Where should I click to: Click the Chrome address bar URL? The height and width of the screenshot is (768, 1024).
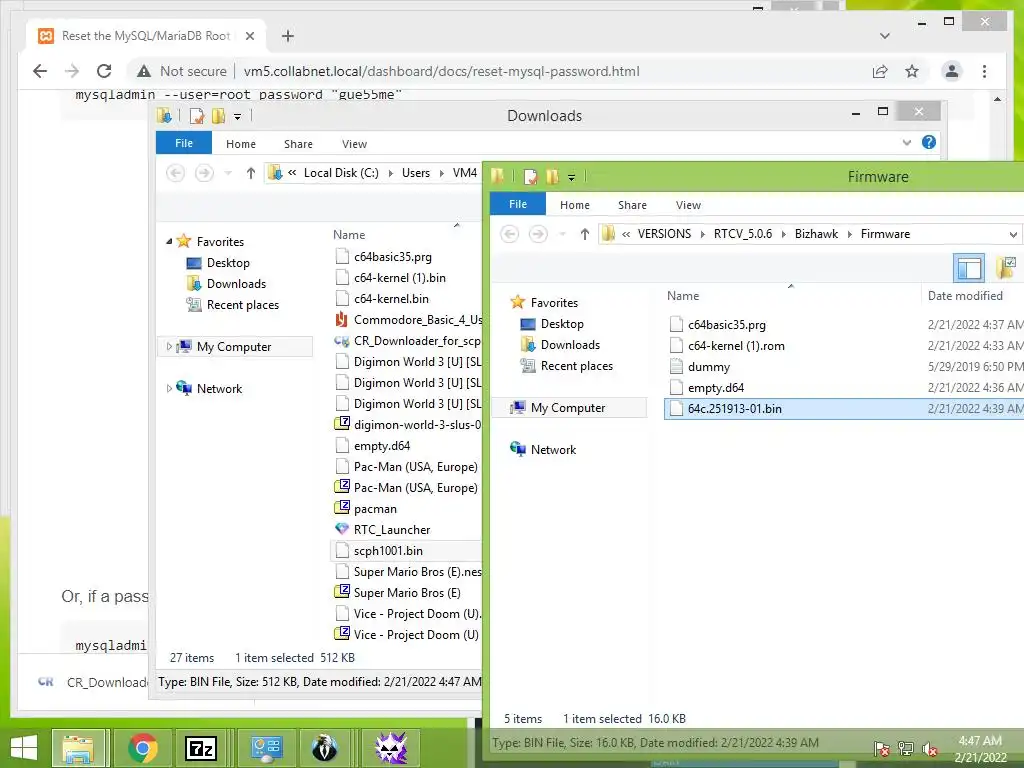(x=441, y=71)
